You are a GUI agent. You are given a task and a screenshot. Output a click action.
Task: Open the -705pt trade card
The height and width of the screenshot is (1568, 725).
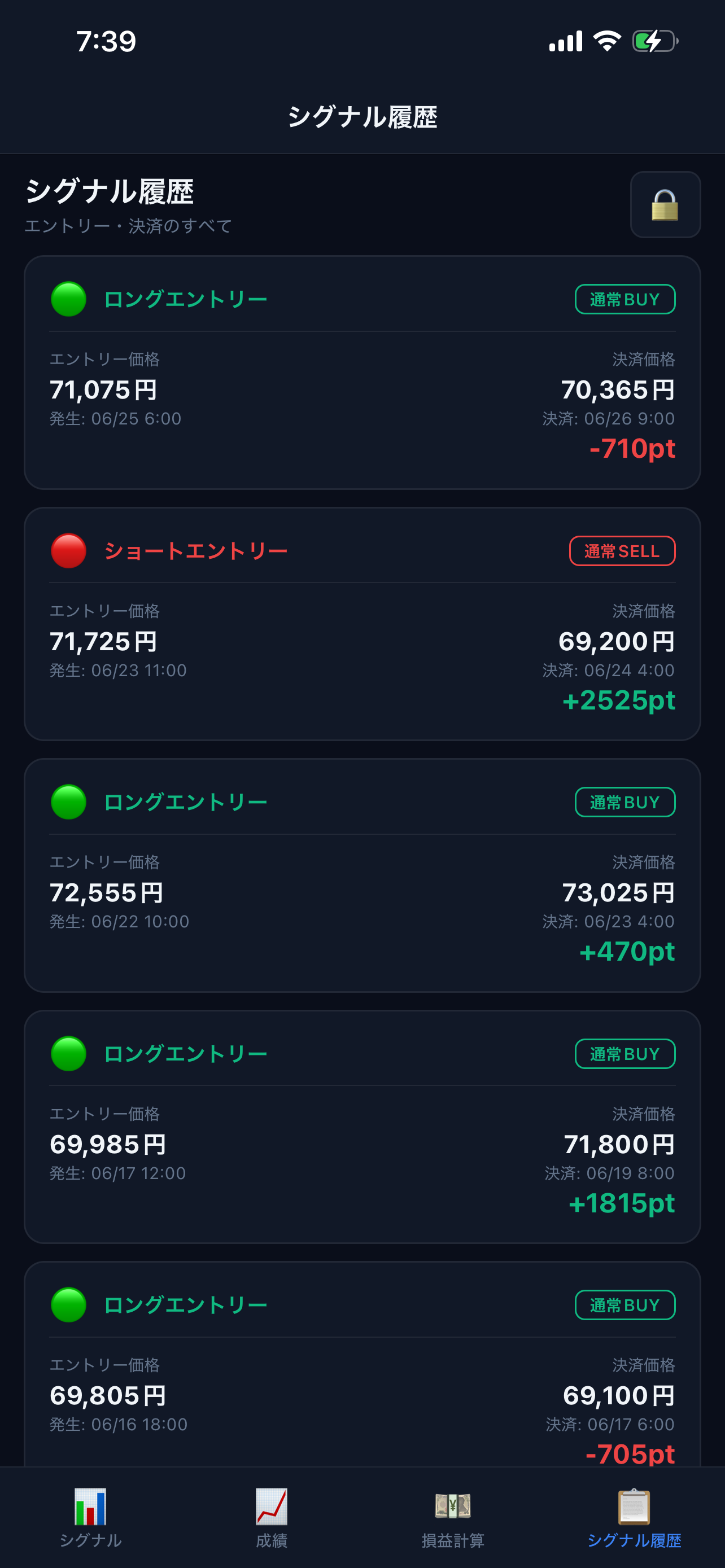(362, 1364)
